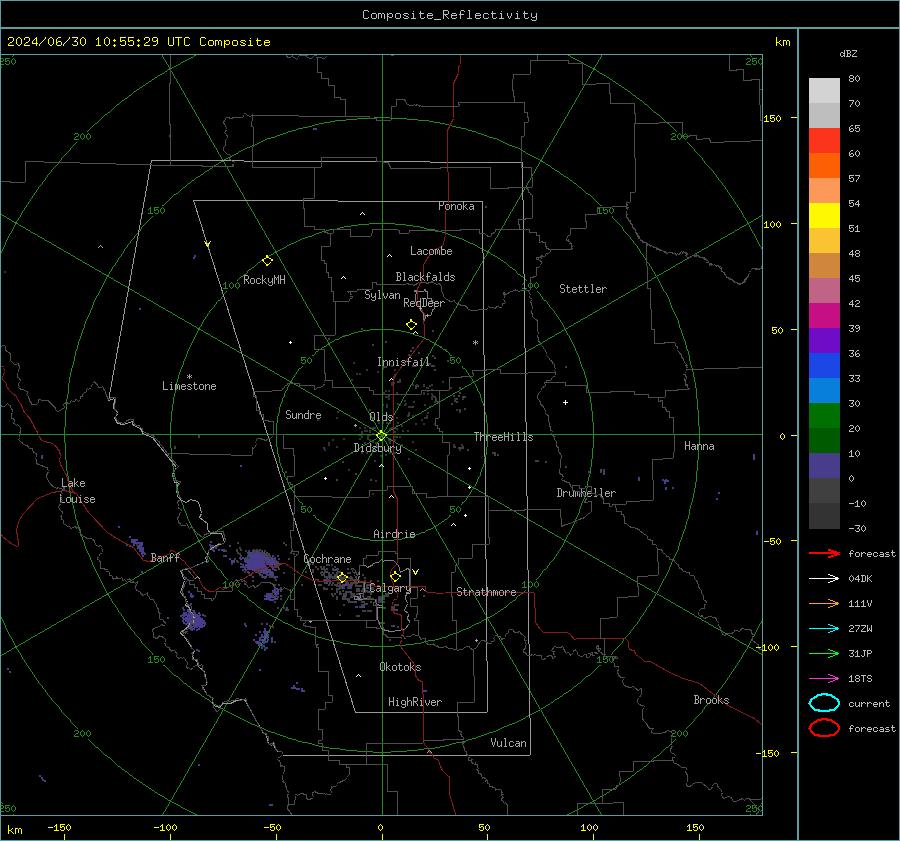The width and height of the screenshot is (900, 841).
Task: Click the Banff label
Action: 165,557
